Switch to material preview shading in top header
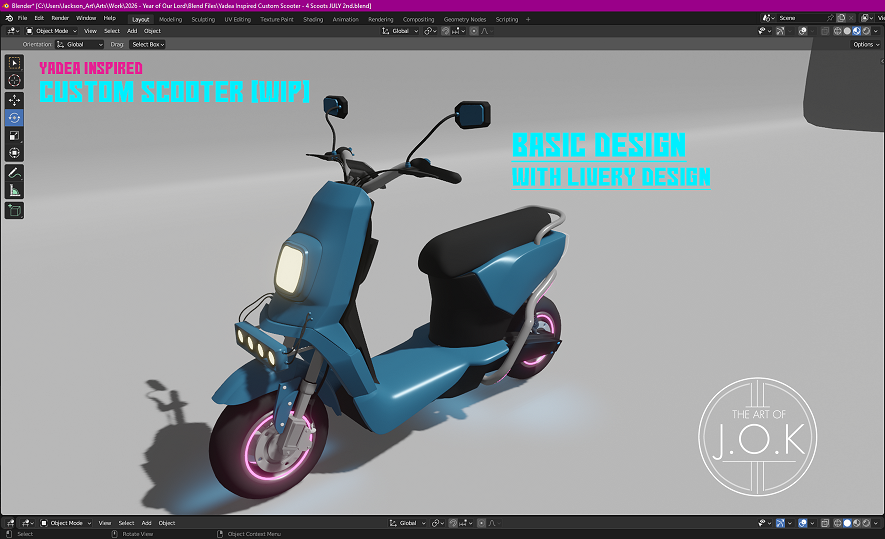Viewport: 885px width, 539px height. click(x=856, y=31)
